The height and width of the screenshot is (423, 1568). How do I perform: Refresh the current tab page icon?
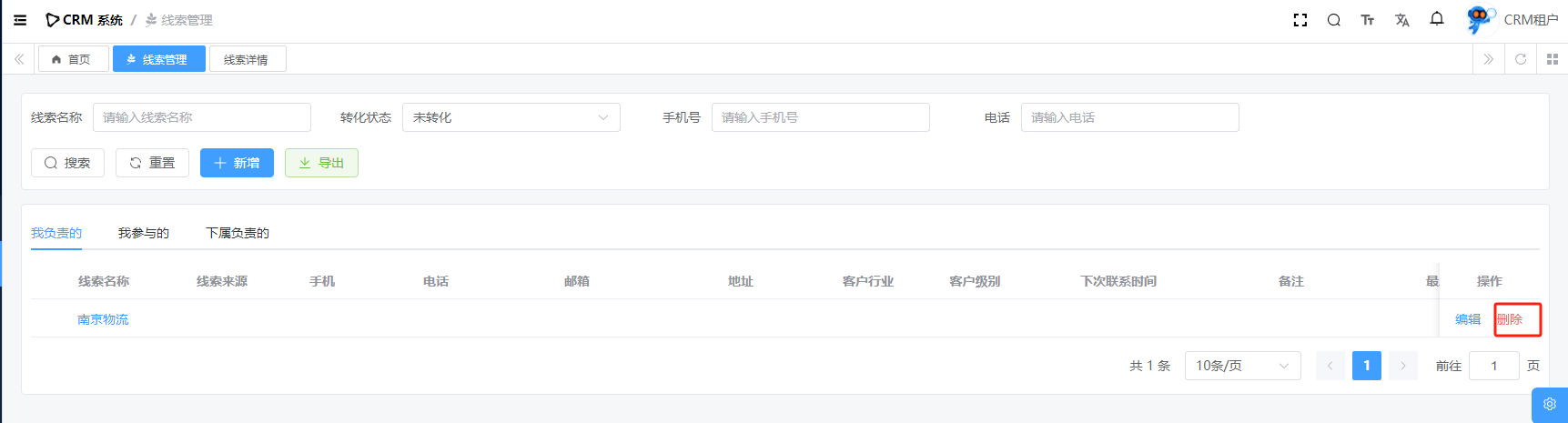coord(1520,59)
